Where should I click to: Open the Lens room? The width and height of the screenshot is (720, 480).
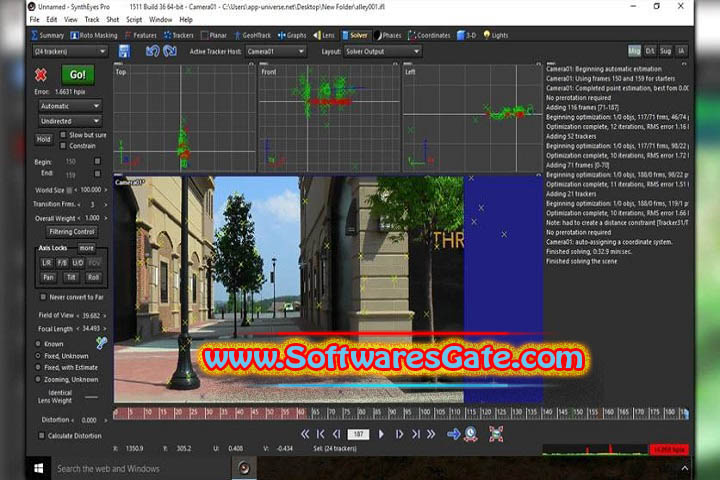[x=324, y=35]
